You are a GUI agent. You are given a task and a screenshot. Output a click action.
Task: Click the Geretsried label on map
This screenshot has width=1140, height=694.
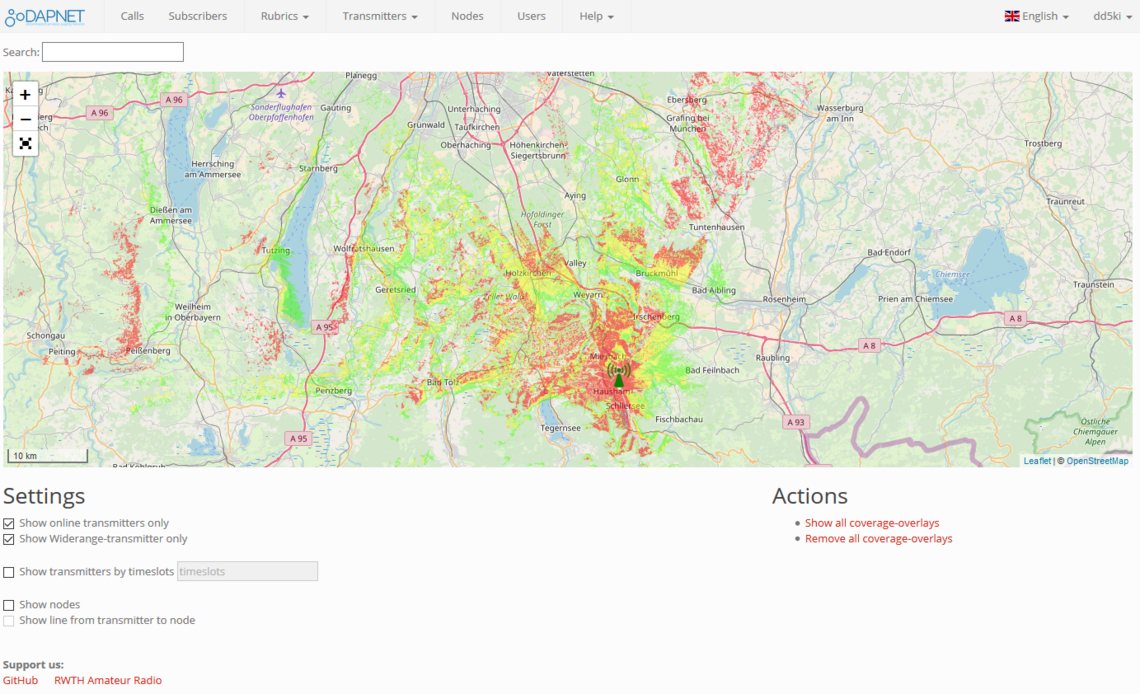point(396,290)
